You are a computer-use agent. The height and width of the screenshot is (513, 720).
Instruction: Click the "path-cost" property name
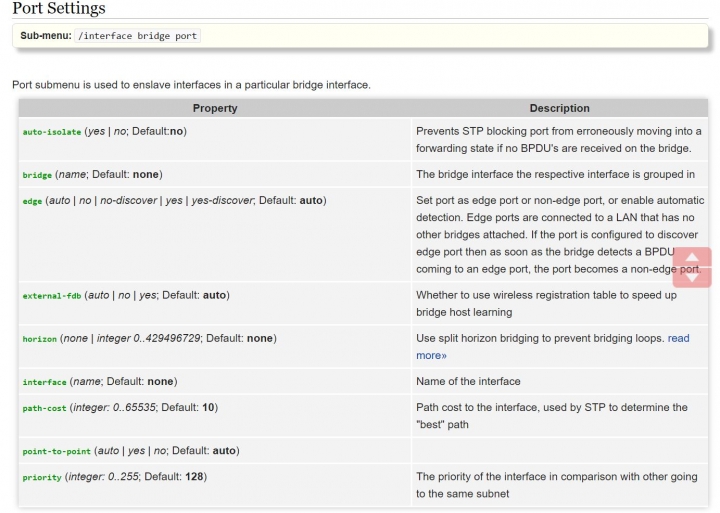45,408
